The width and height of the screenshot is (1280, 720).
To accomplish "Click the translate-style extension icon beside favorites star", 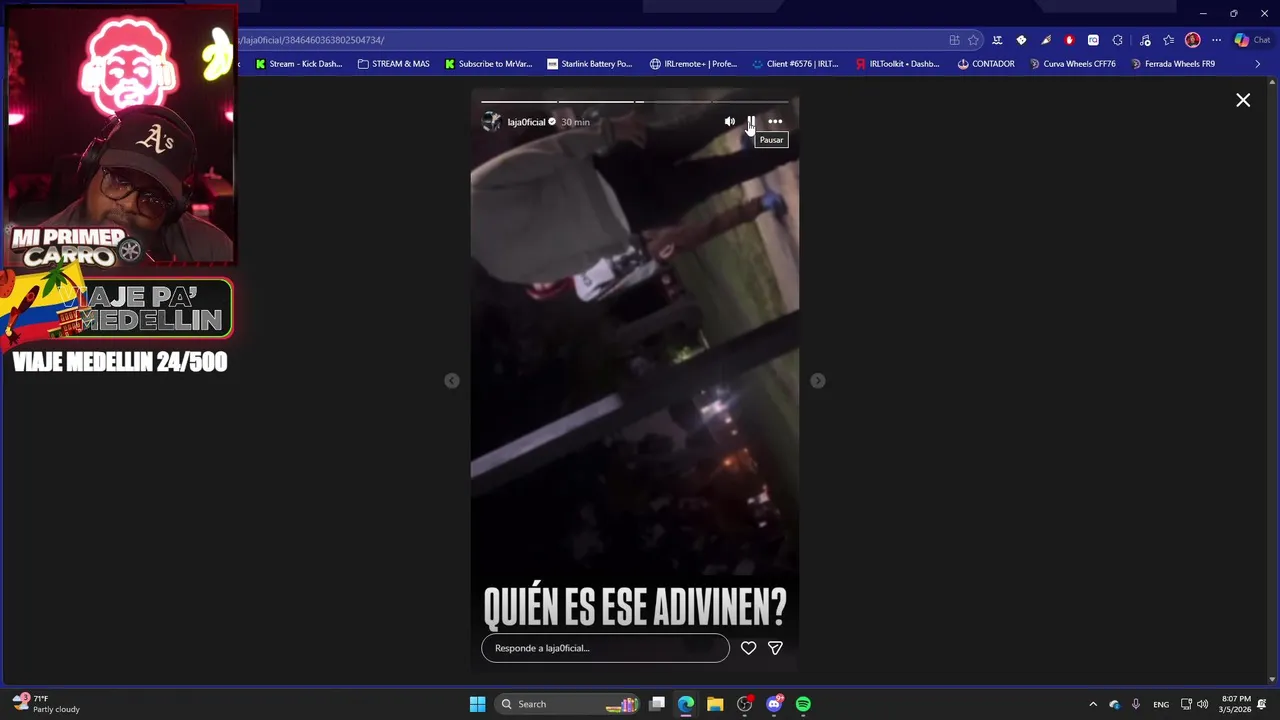I will (997, 40).
